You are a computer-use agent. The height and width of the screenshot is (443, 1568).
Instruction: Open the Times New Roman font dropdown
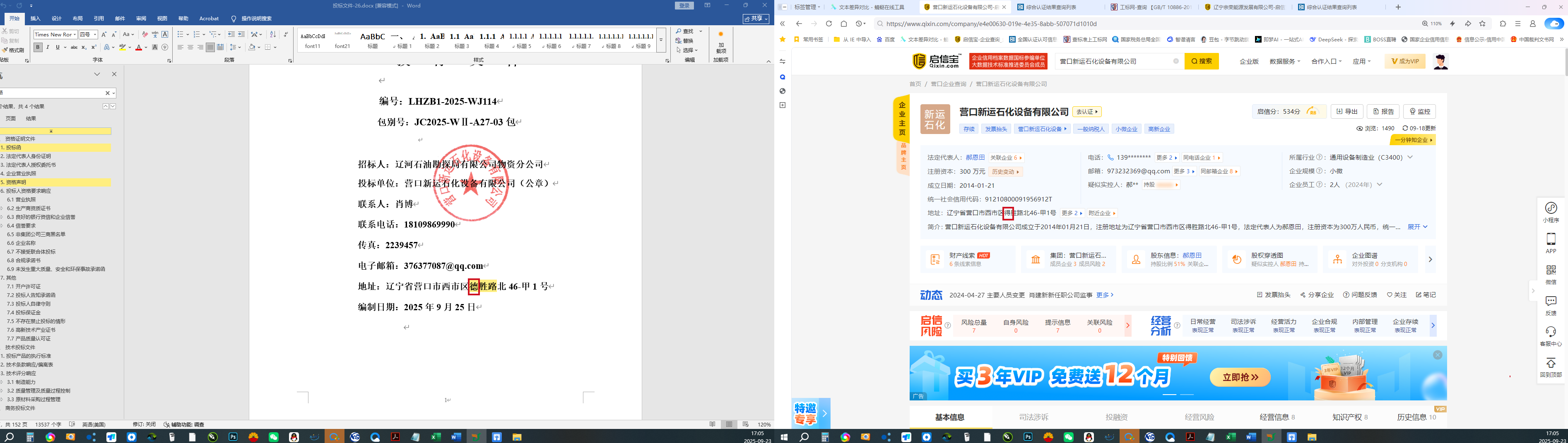point(74,35)
